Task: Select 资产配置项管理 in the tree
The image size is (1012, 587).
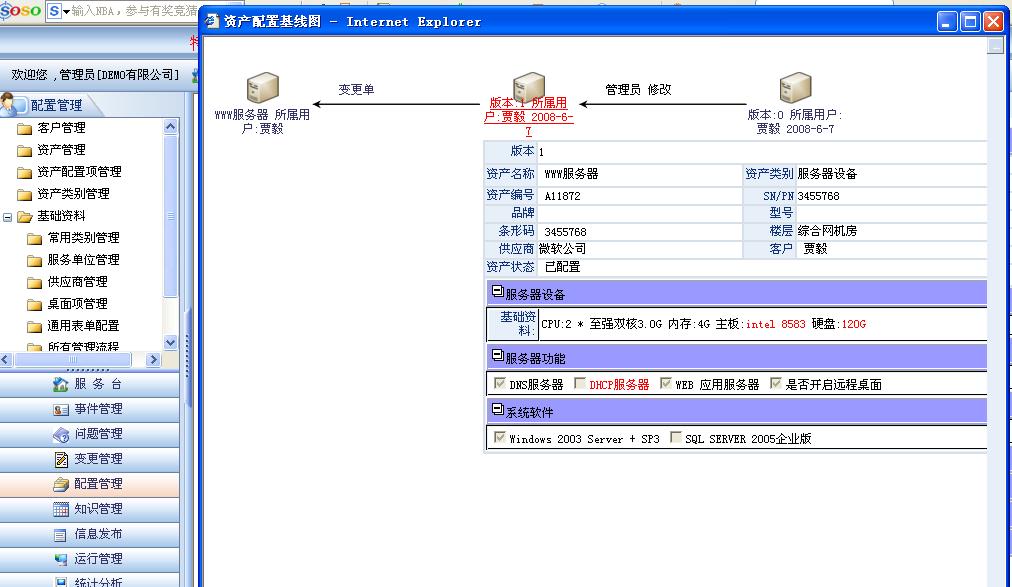Action: point(79,172)
